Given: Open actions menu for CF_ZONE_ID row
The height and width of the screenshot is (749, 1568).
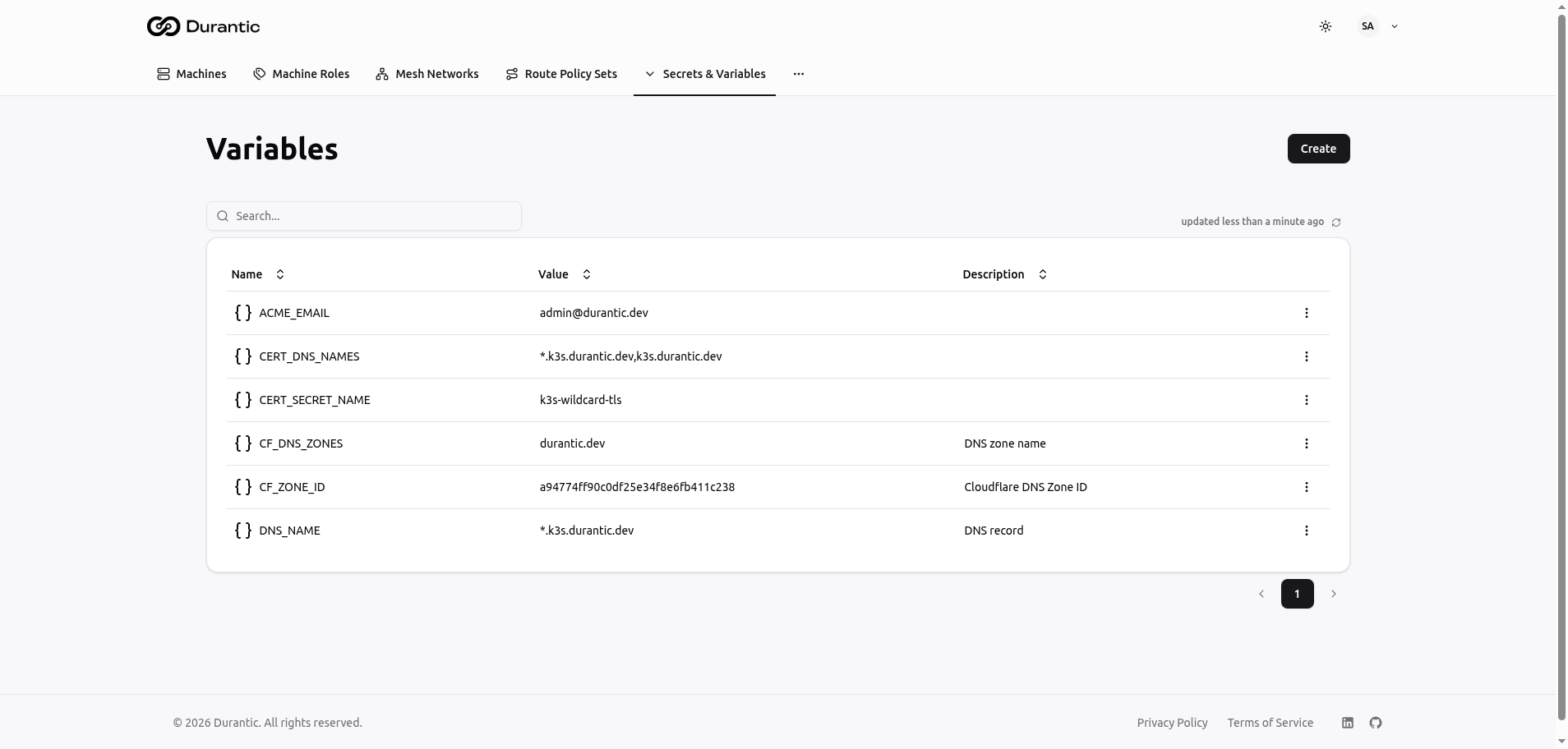Looking at the screenshot, I should point(1306,487).
